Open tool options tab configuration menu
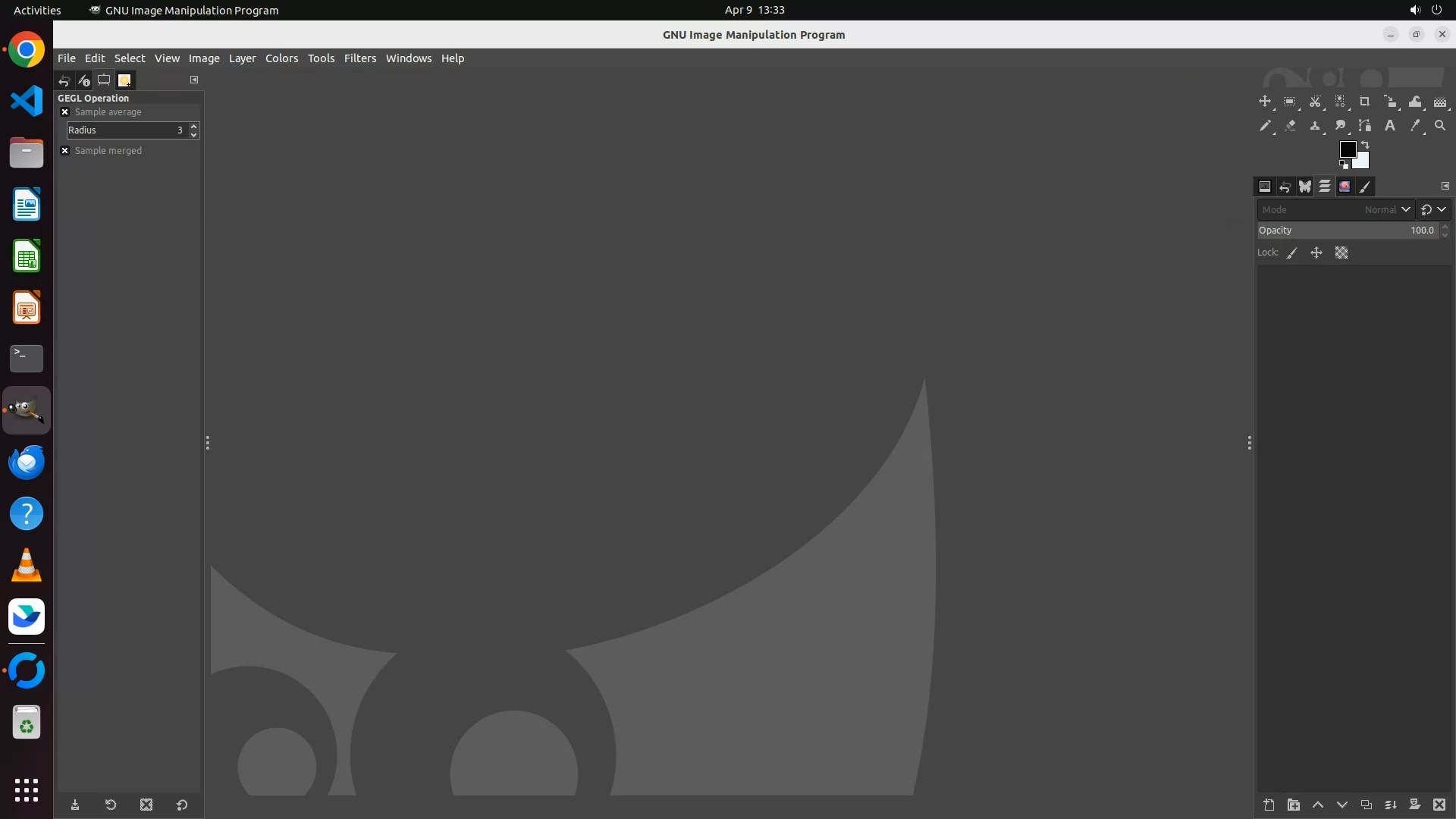Viewport: 1456px width, 819px height. [x=194, y=80]
